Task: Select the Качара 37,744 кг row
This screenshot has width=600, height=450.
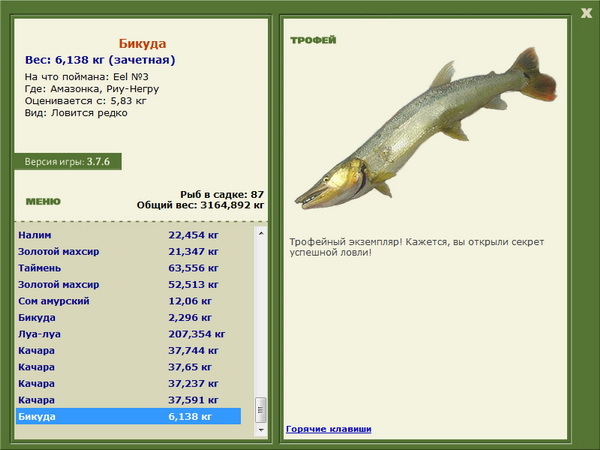Action: 129,350
